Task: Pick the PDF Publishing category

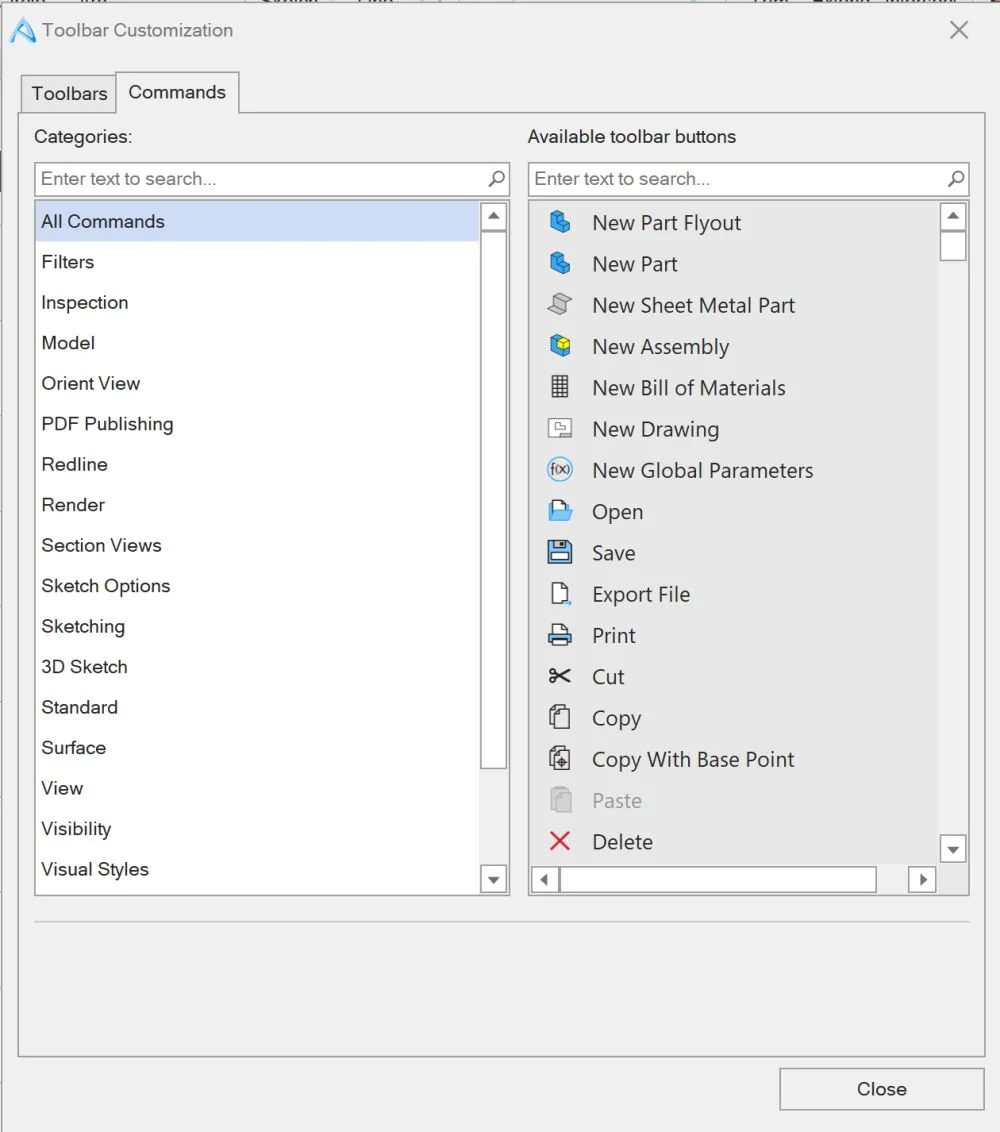Action: [257, 423]
